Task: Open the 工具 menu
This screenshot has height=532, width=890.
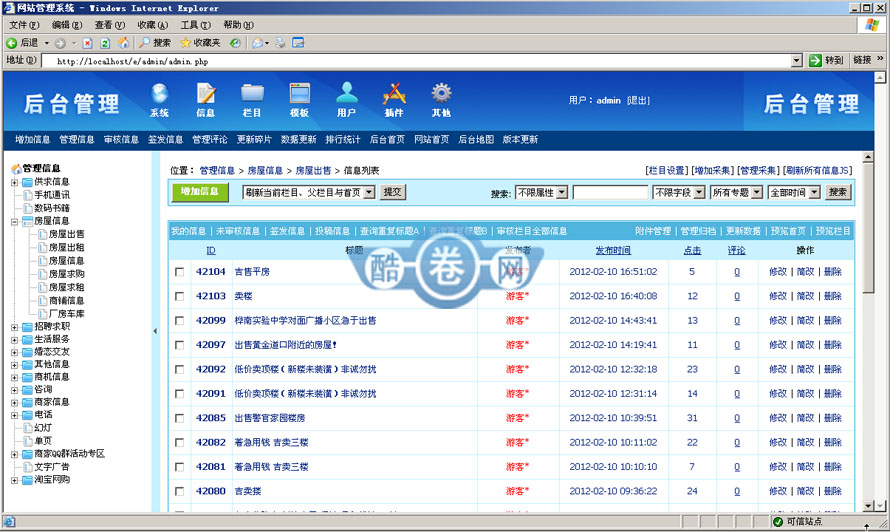Action: 195,25
